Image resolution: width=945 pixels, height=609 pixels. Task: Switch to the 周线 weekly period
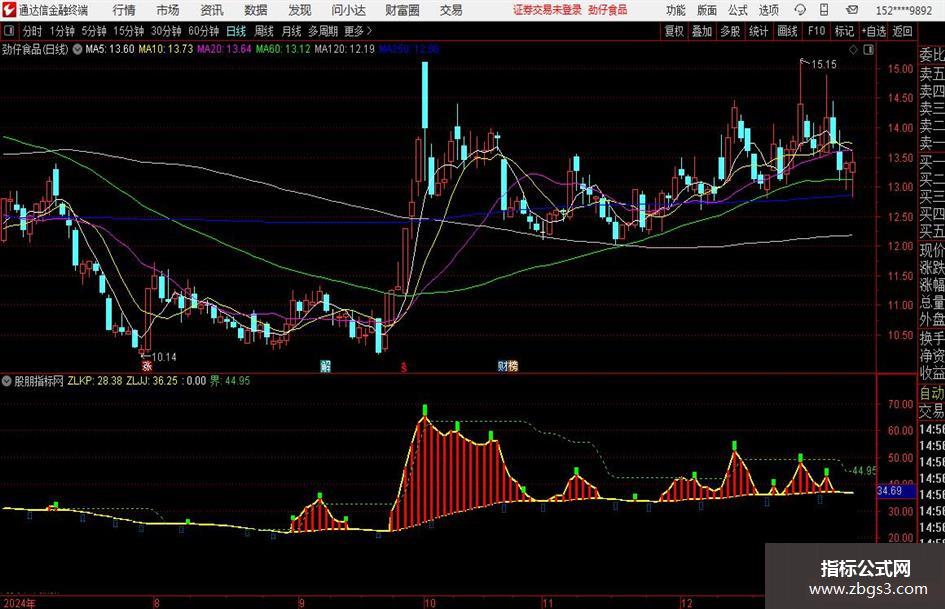click(x=264, y=31)
